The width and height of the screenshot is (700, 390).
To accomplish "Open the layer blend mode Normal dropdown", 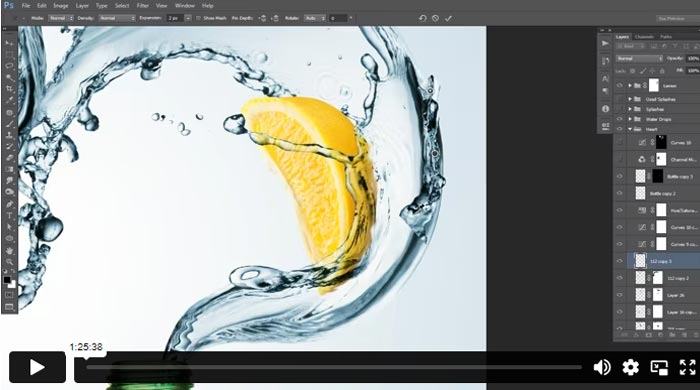I will click(x=639, y=58).
